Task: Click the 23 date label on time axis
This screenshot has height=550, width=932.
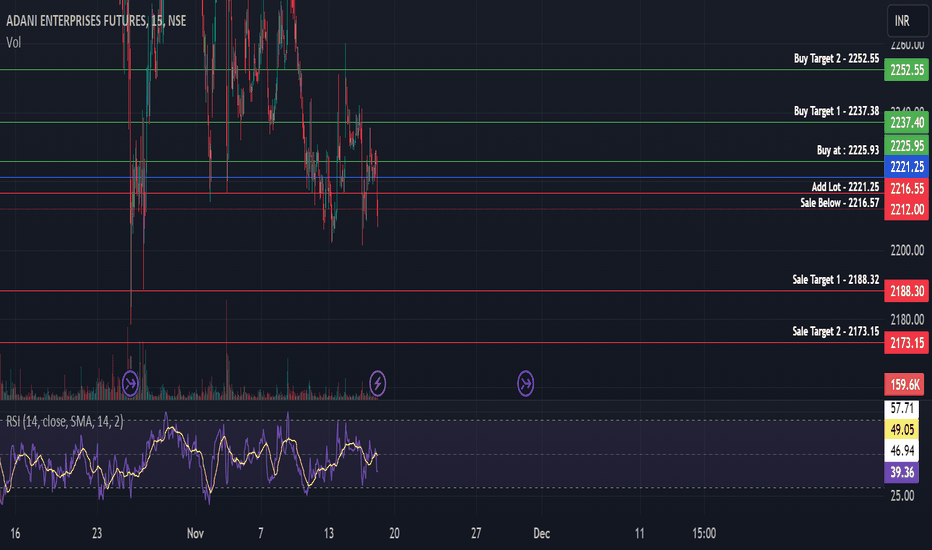Action: (x=97, y=533)
